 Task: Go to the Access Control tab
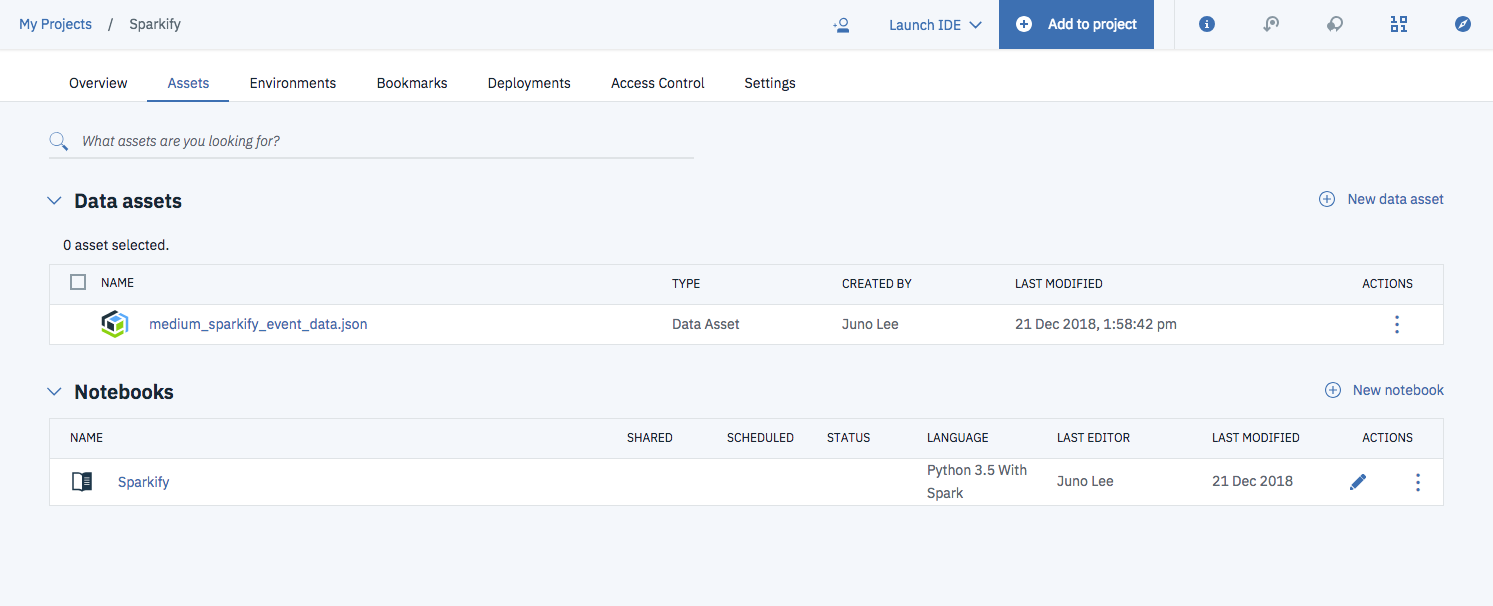(x=657, y=83)
